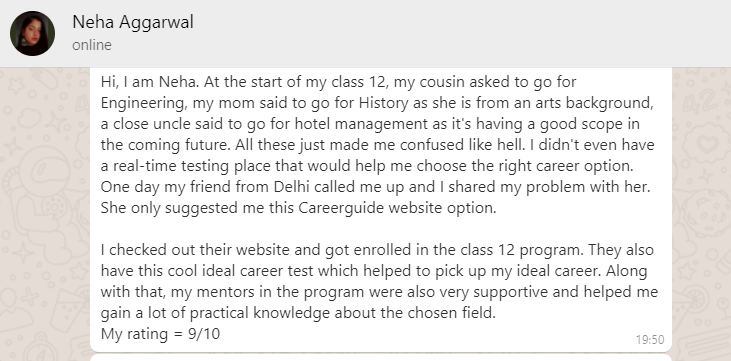The height and width of the screenshot is (361, 731).
Task: Click the 19:50 message timestamp
Action: click(650, 340)
